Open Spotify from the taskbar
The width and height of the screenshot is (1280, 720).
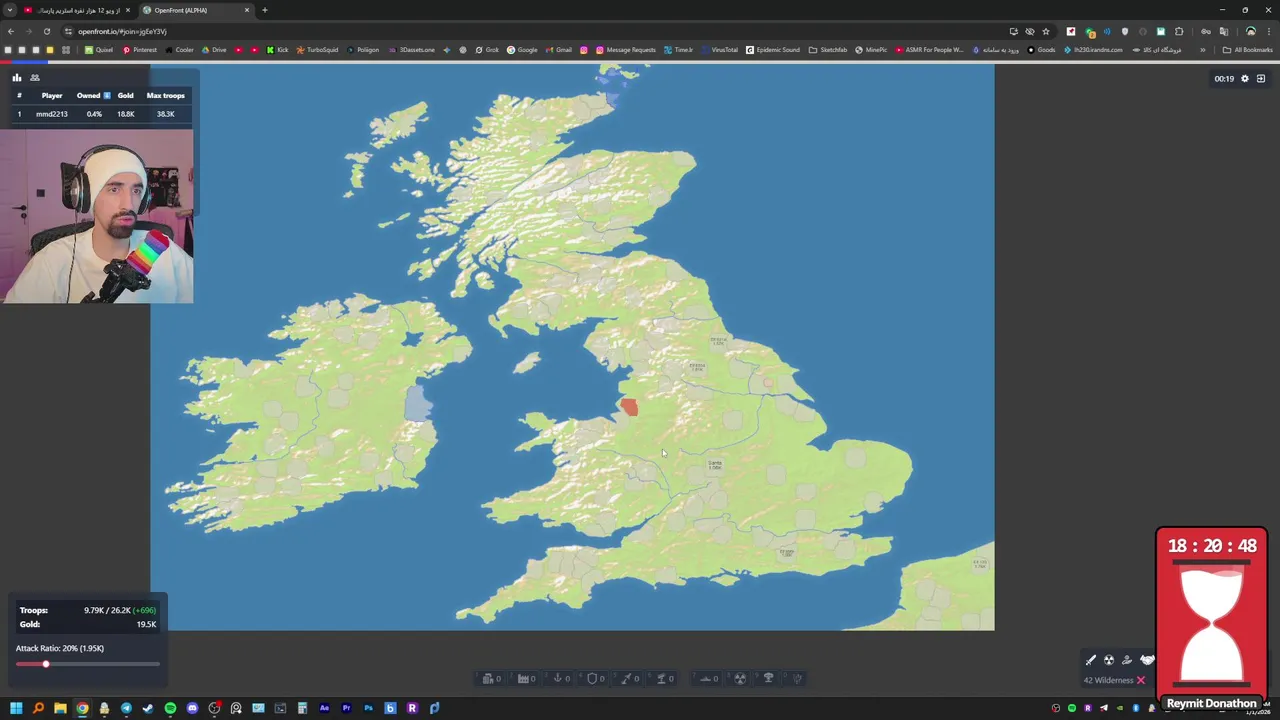[170, 708]
